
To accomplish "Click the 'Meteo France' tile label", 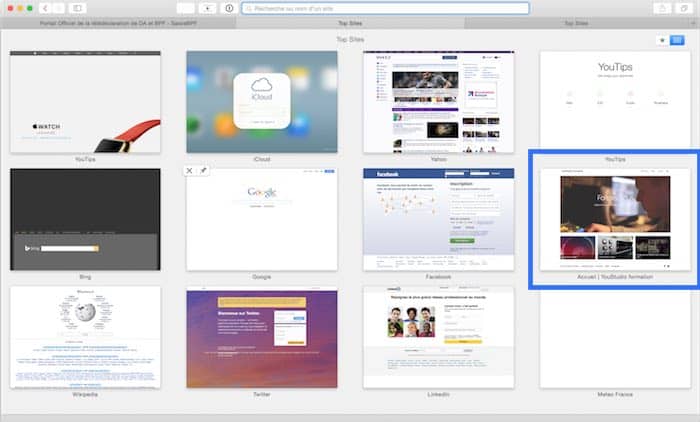I will pyautogui.click(x=615, y=394).
